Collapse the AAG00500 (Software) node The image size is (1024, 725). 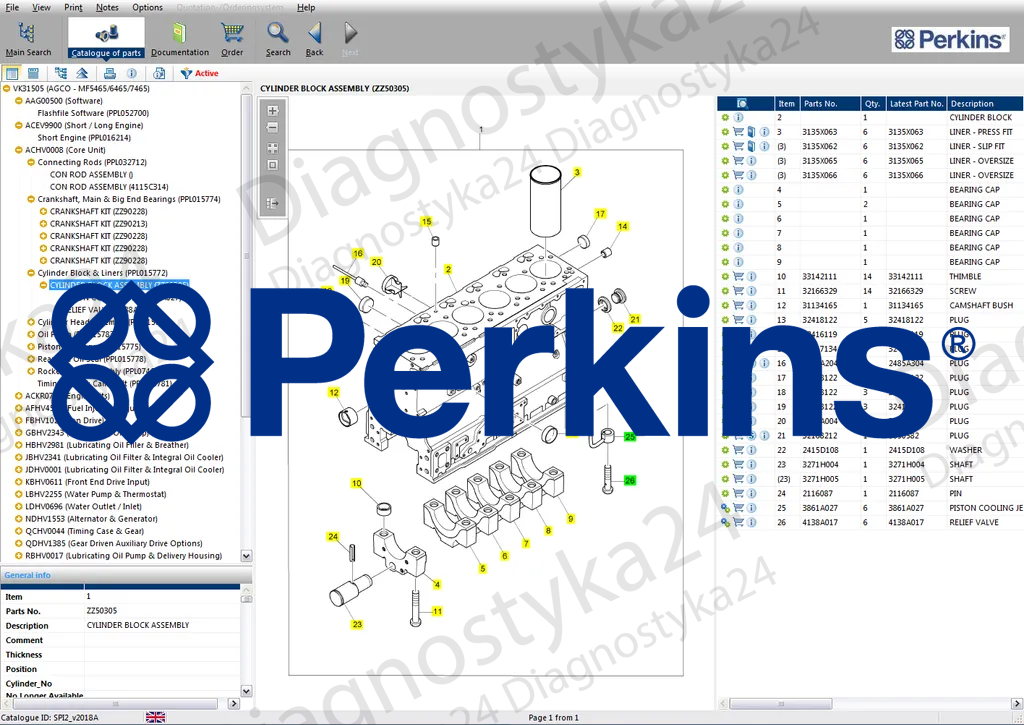19,101
